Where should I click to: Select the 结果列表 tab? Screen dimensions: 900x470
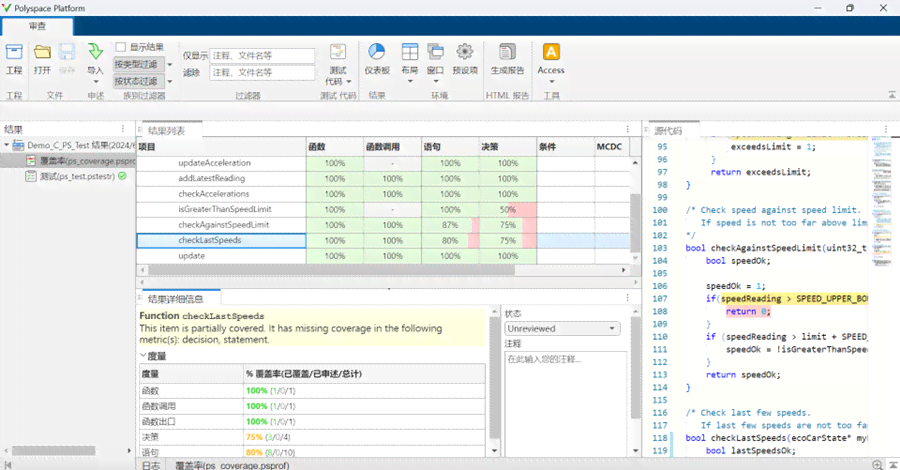click(166, 131)
